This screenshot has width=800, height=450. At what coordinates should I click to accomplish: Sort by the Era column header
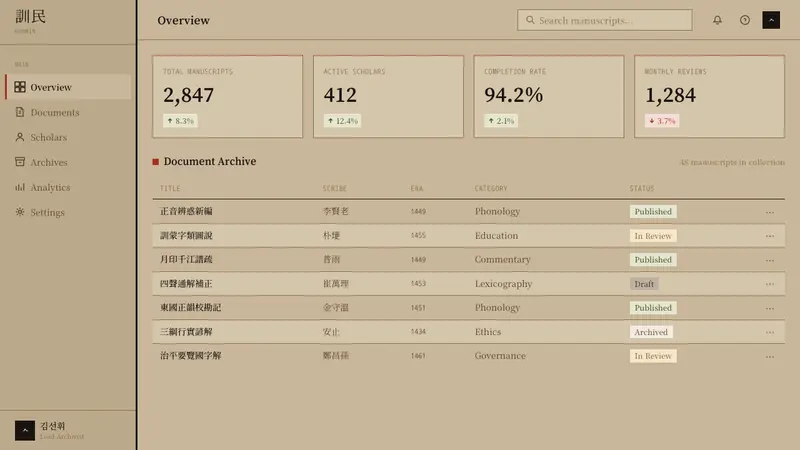[417, 188]
